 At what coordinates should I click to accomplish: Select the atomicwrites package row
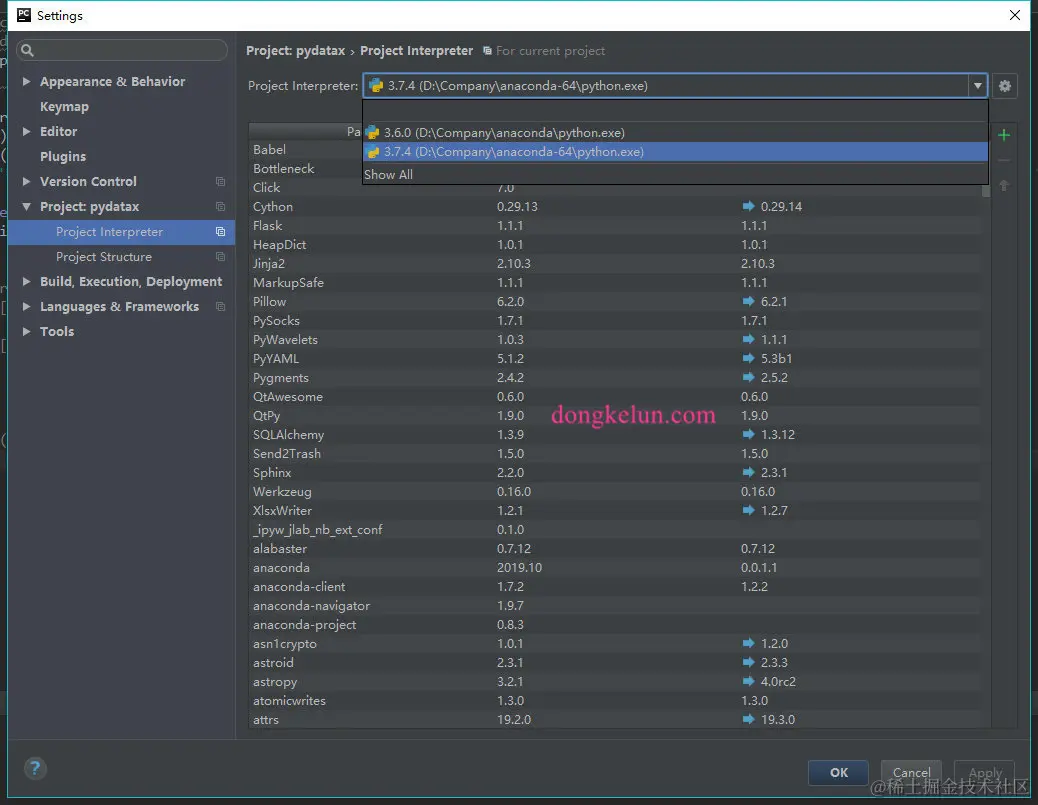coord(616,700)
